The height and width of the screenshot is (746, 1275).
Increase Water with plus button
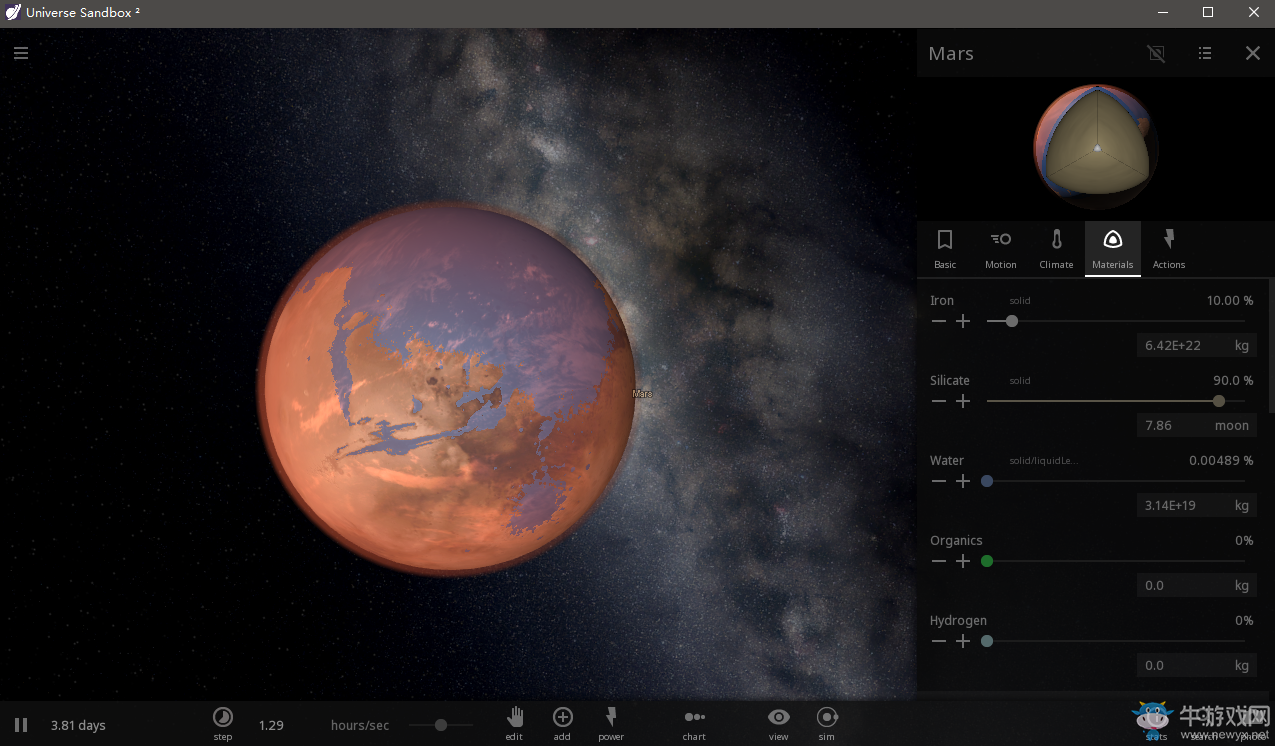963,481
